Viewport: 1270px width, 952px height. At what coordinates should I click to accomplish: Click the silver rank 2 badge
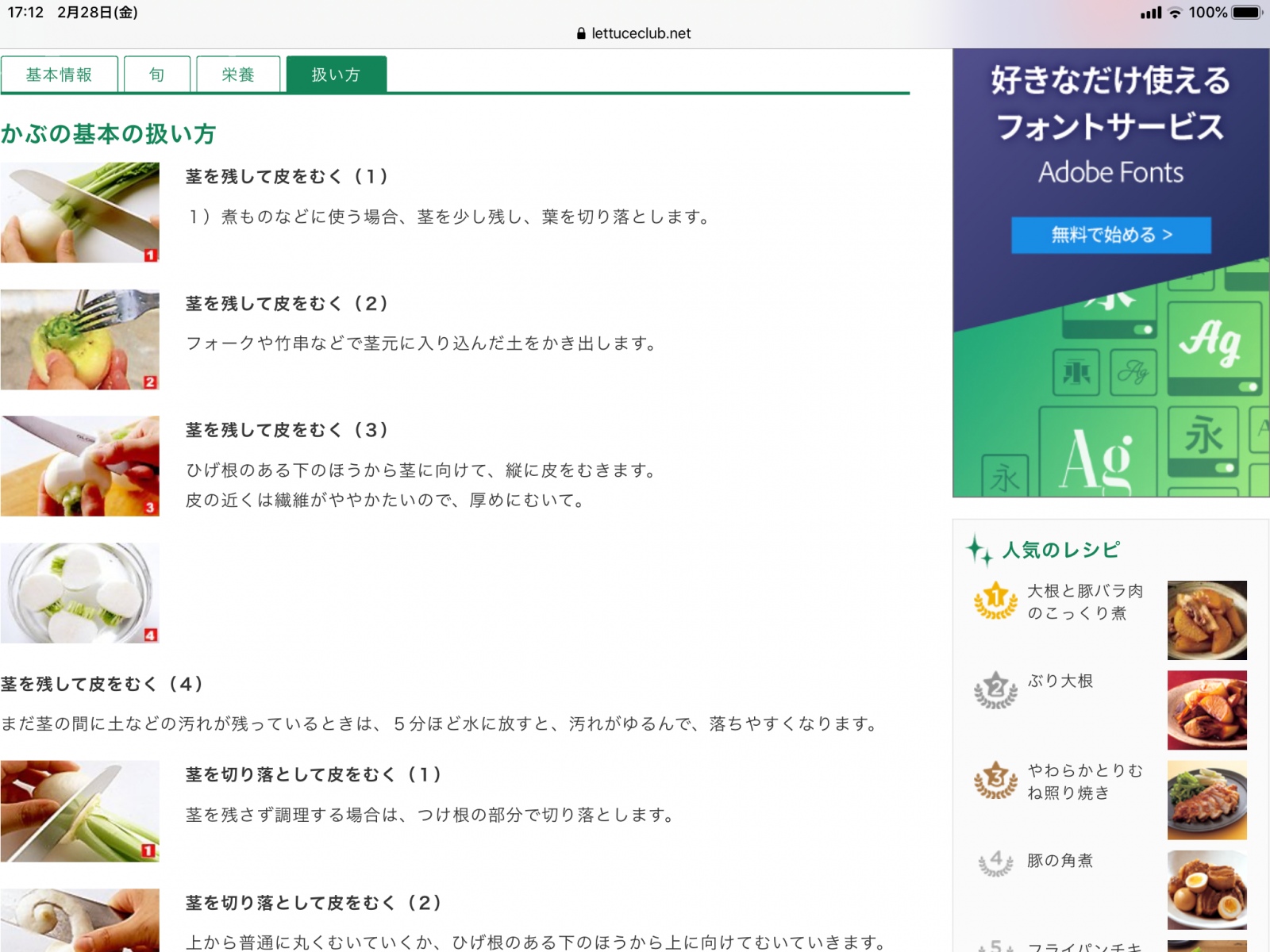(x=995, y=690)
